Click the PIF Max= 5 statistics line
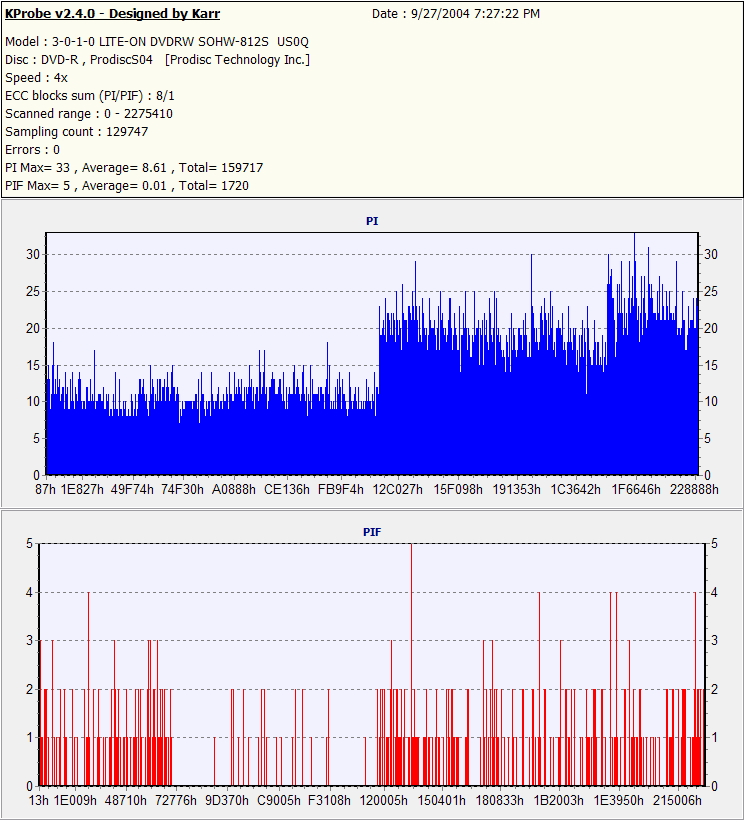Screen dimensions: 744x820 pyautogui.click(x=127, y=185)
